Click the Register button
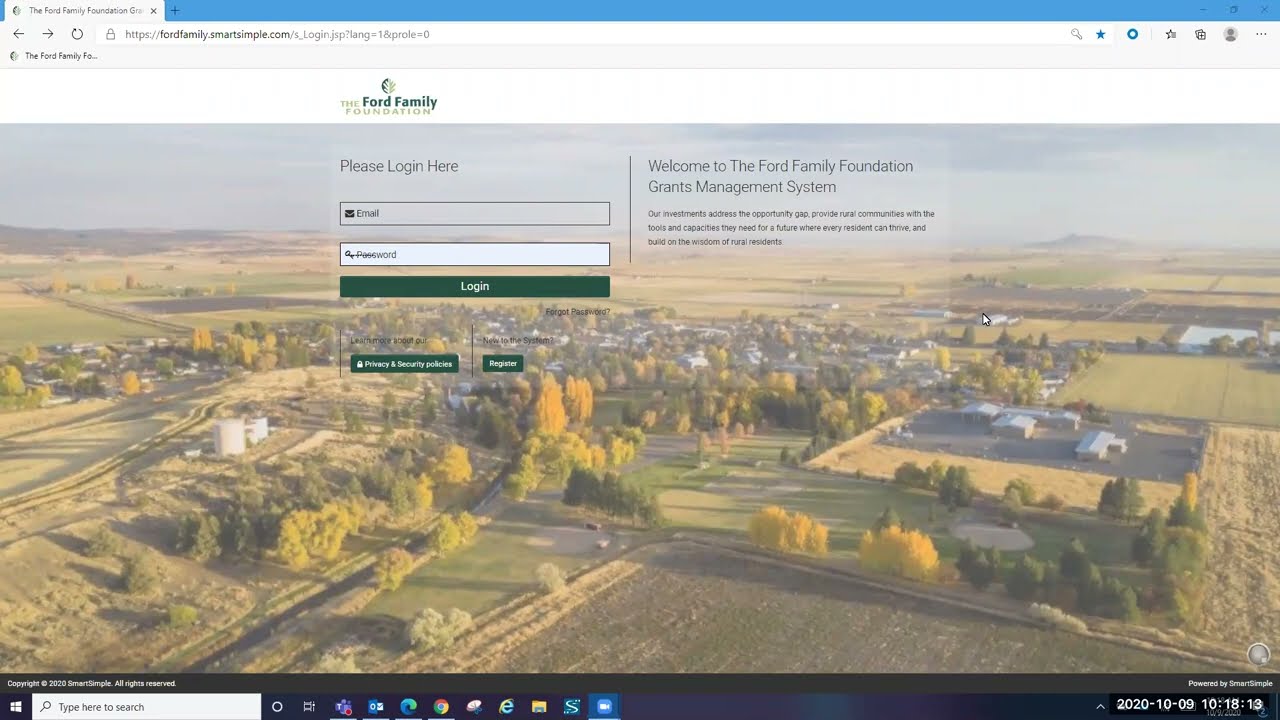This screenshot has width=1280, height=720. pos(503,364)
